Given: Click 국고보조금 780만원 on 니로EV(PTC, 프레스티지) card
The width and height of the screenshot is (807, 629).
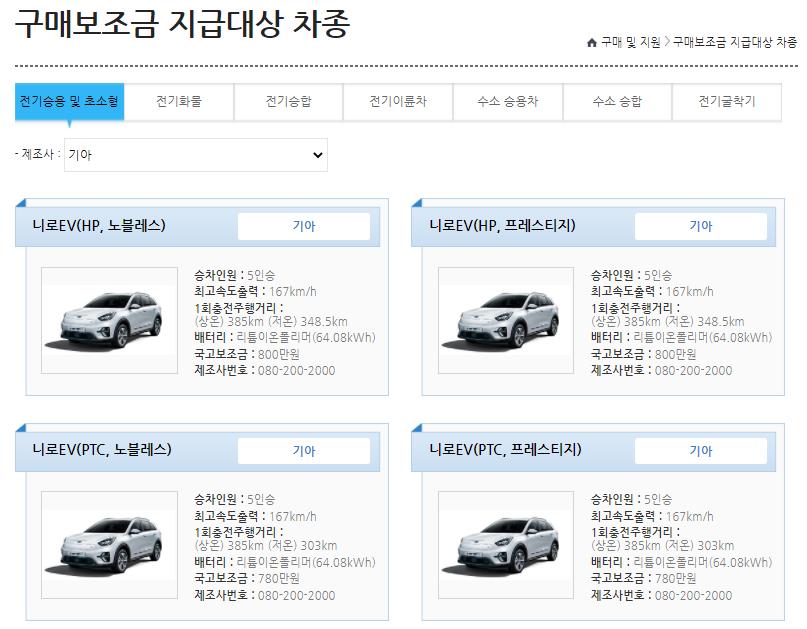Looking at the screenshot, I should pyautogui.click(x=643, y=579).
